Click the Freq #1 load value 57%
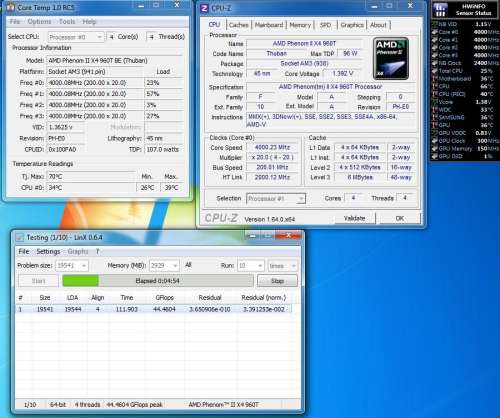The image size is (500, 418). pyautogui.click(x=164, y=94)
